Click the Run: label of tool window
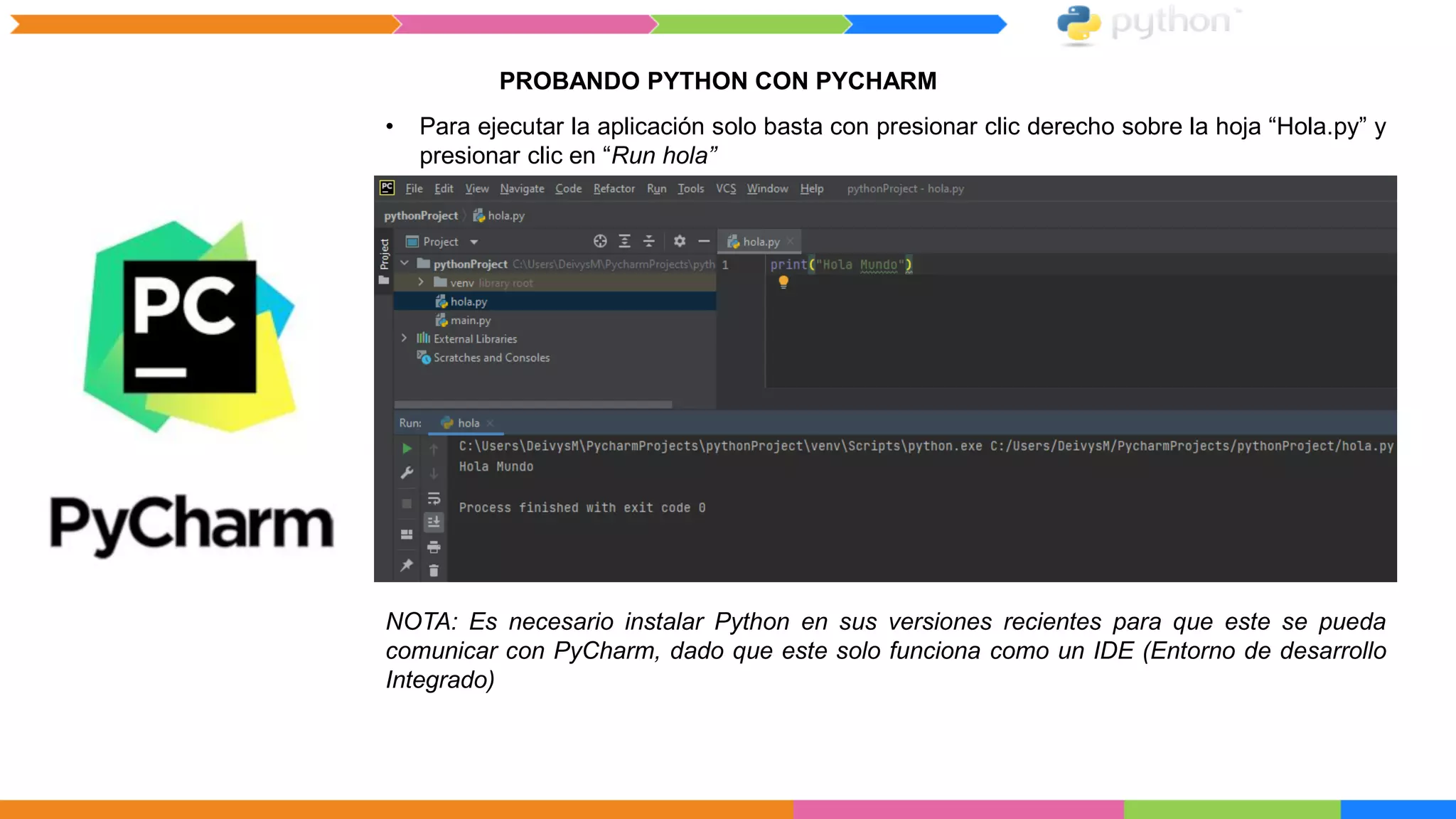 [x=410, y=423]
